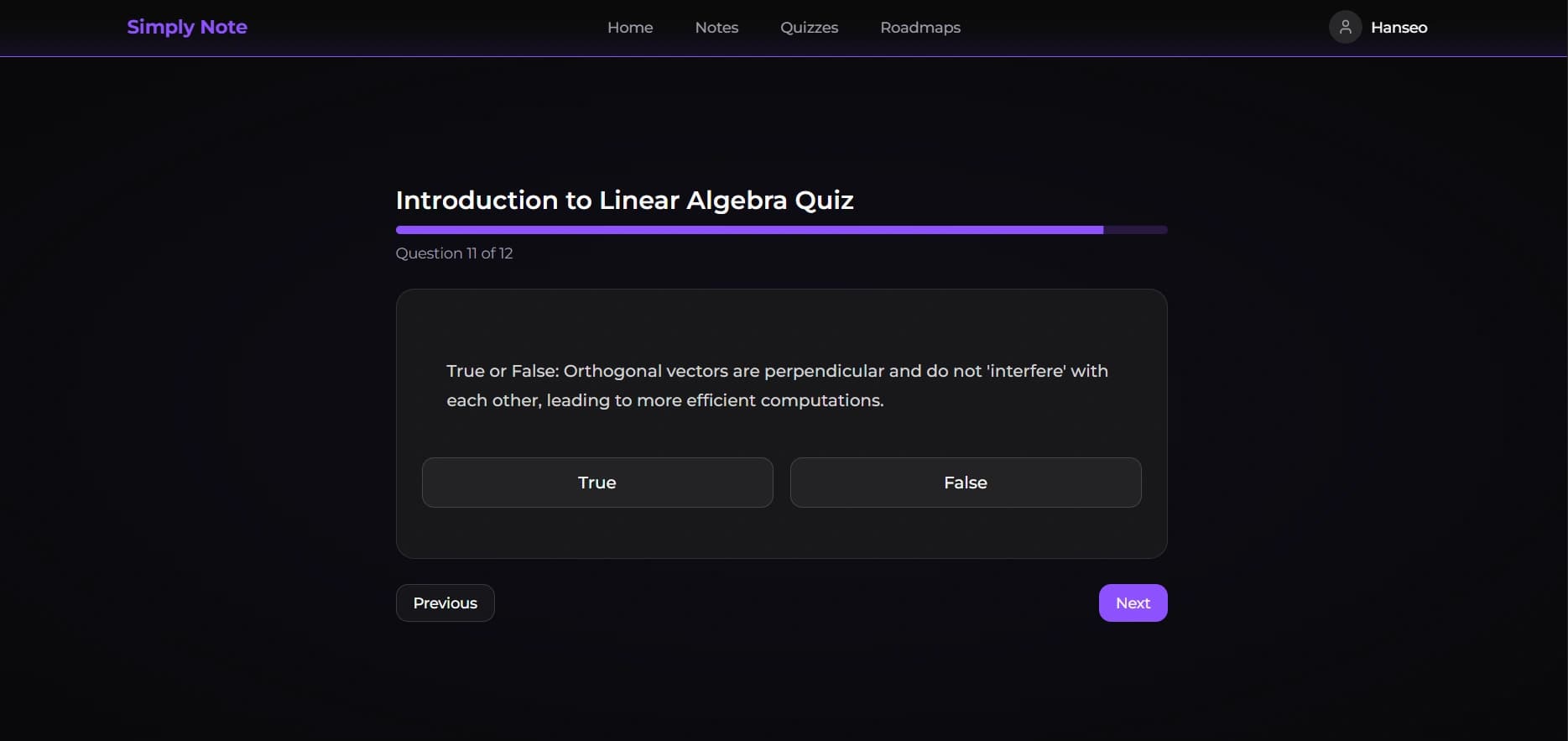
Task: Choose the False answer option
Action: [965, 483]
